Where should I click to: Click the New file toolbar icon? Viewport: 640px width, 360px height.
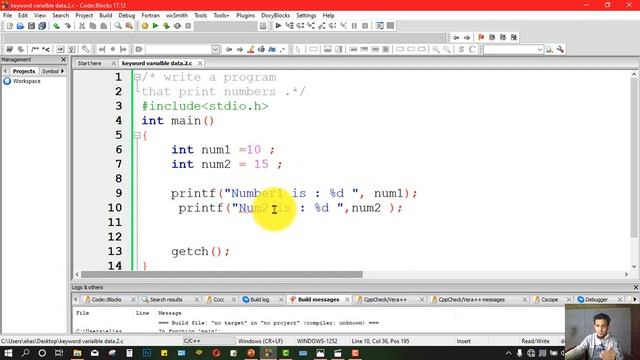click(x=9, y=26)
